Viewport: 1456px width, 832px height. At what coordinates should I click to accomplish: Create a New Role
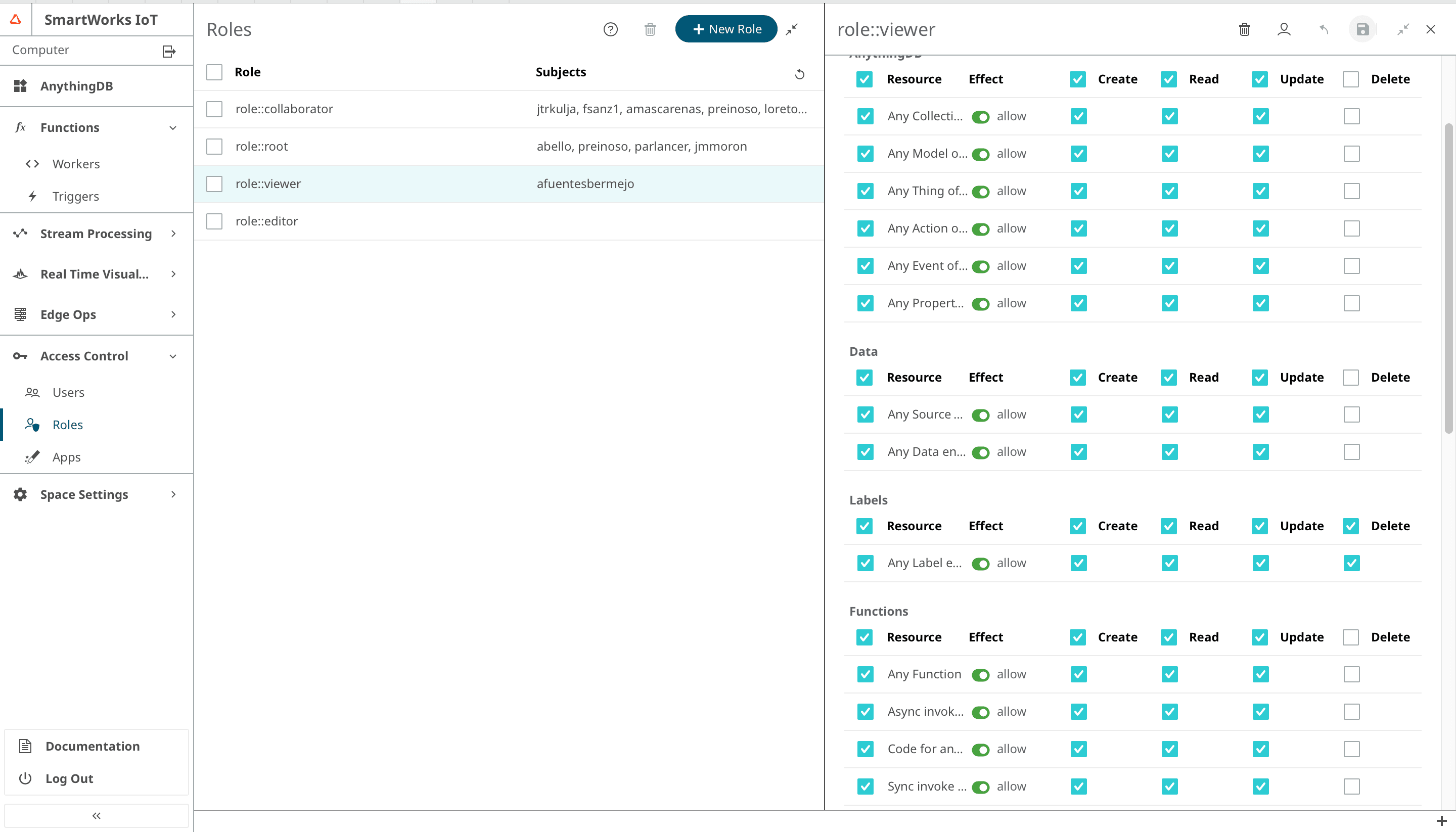coord(725,29)
